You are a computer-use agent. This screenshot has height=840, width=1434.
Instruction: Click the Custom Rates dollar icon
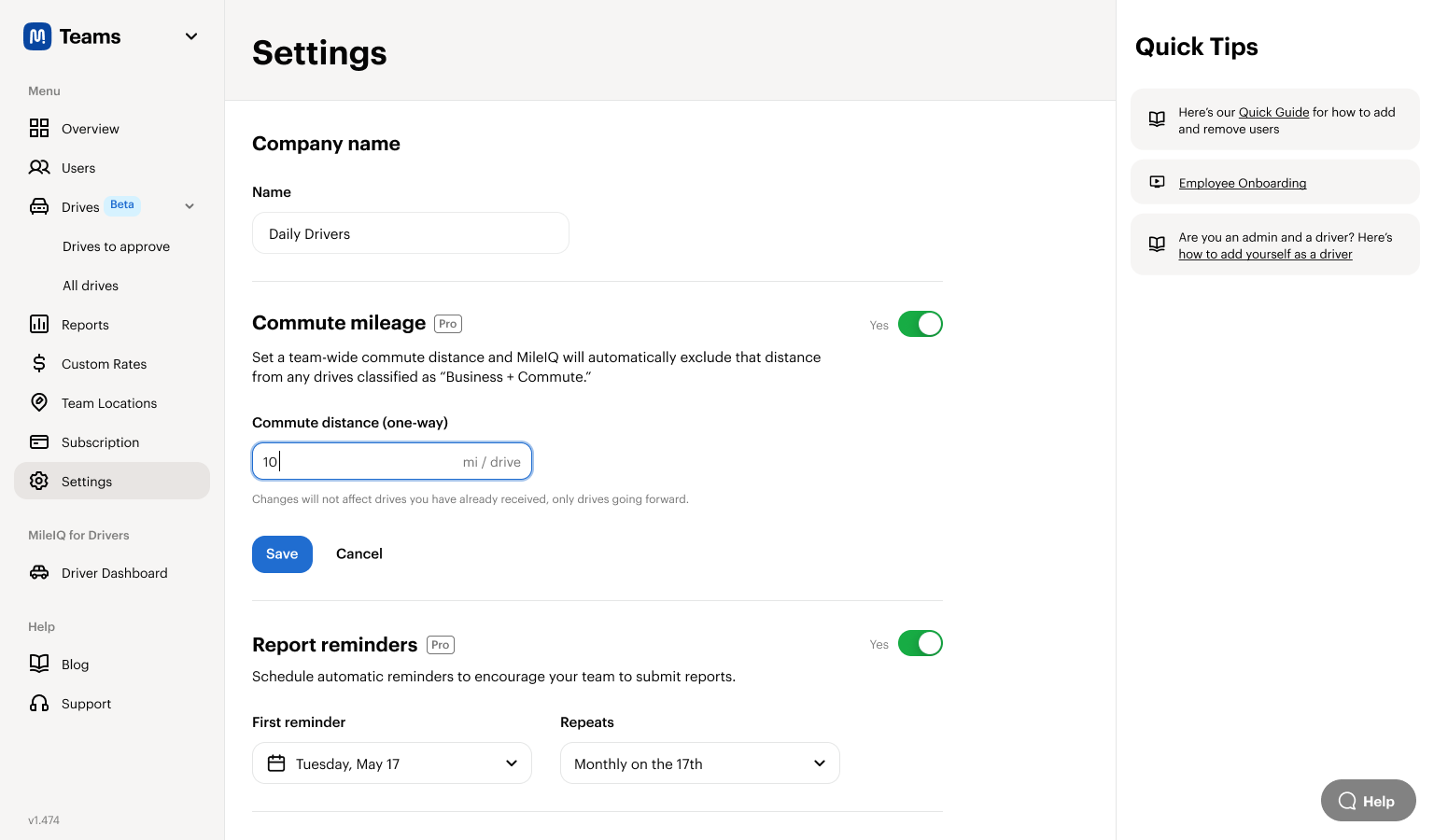pyautogui.click(x=39, y=363)
